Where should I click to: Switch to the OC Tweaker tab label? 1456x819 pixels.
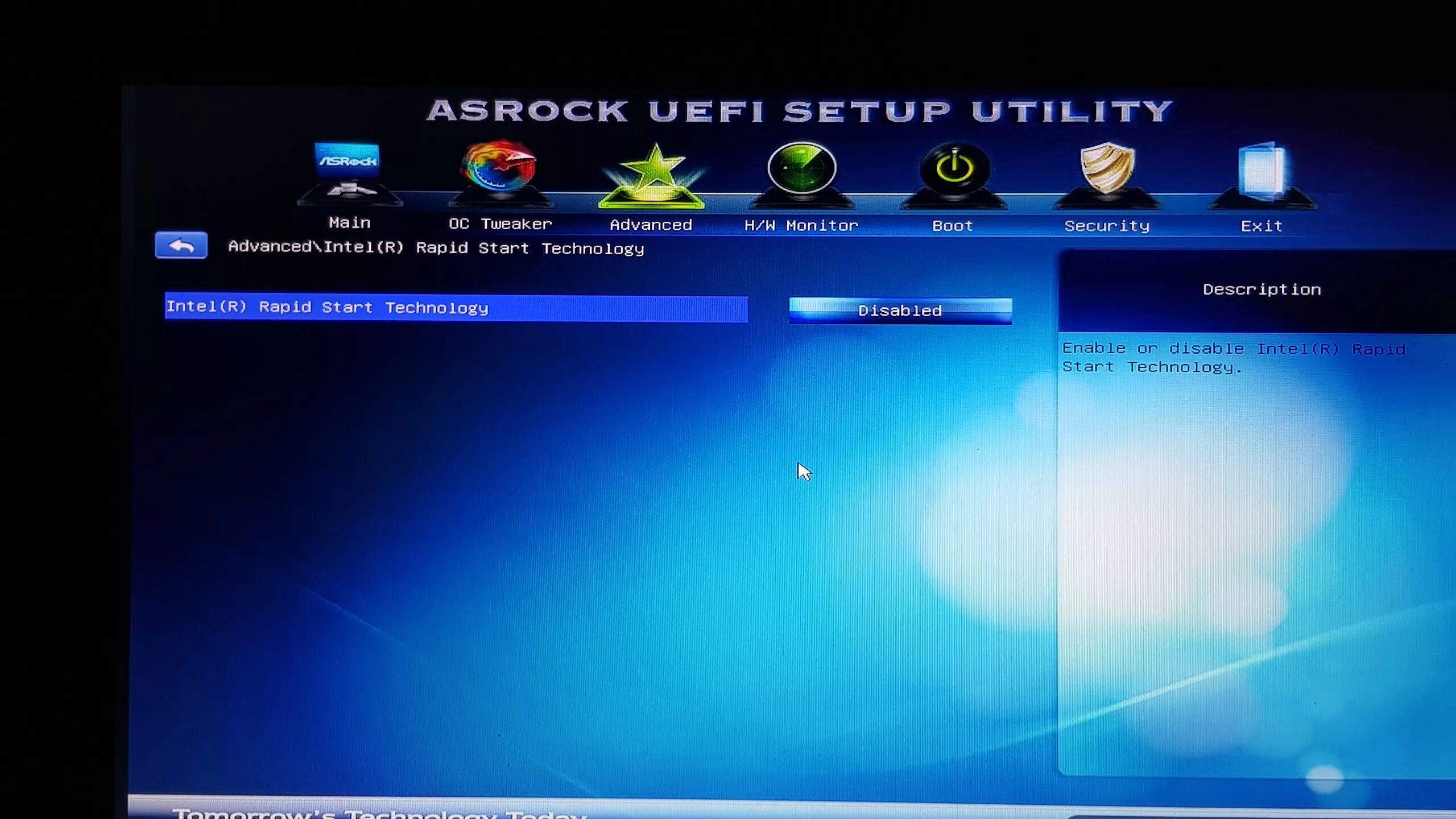point(500,224)
